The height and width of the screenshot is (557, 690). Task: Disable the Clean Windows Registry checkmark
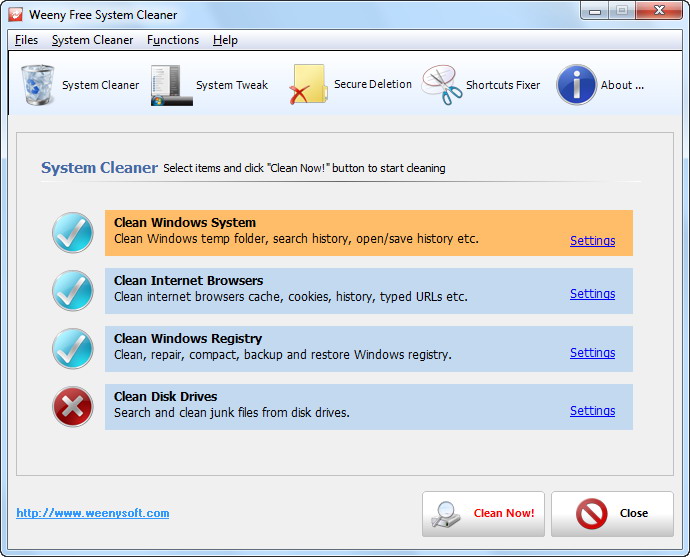[73, 349]
